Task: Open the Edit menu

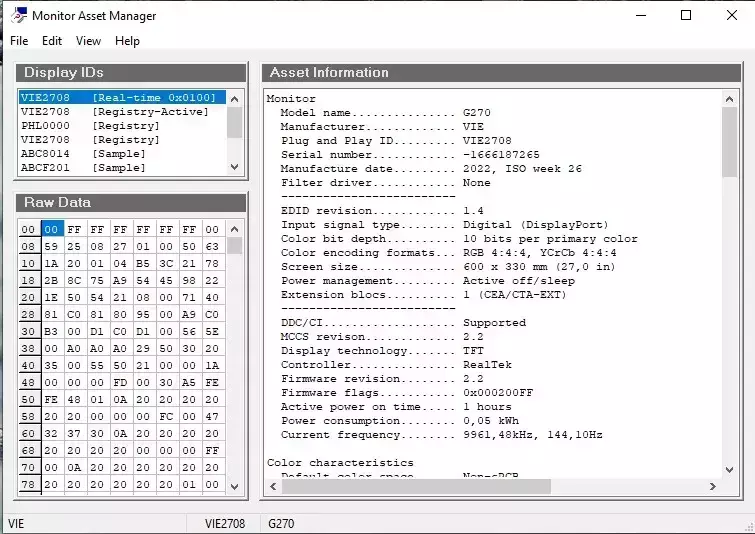Action: click(x=52, y=41)
